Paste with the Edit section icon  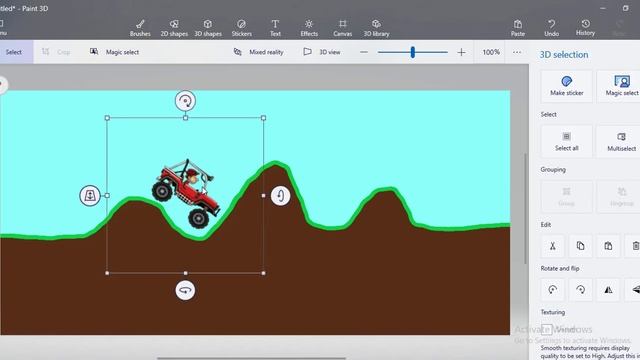(x=608, y=246)
